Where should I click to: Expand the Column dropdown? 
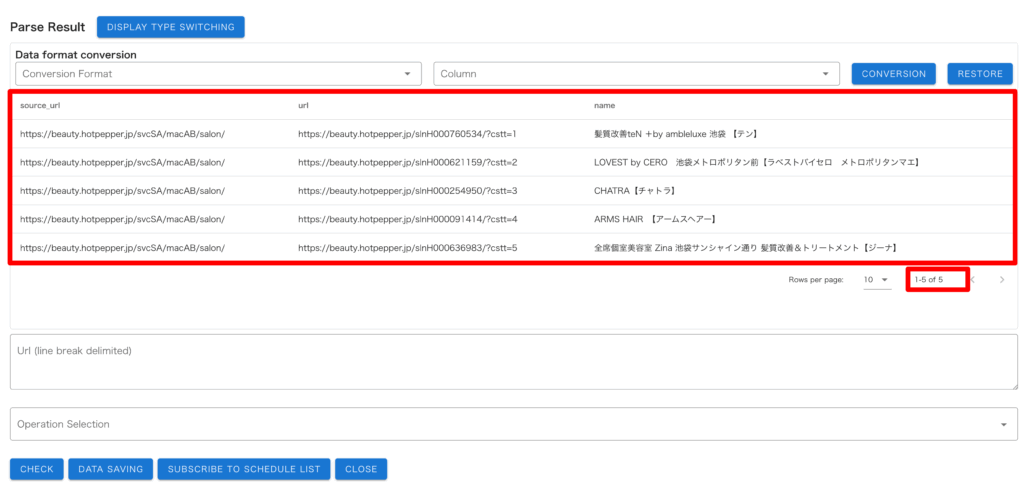coord(636,74)
